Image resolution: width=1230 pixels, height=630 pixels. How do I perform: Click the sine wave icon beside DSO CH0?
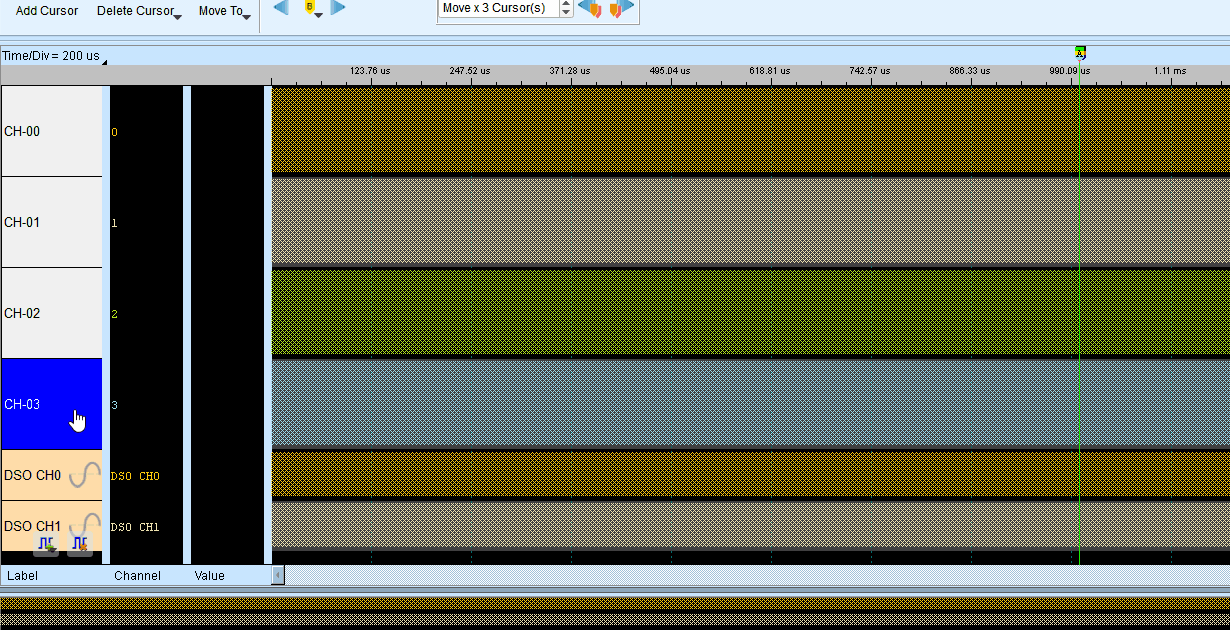coord(84,475)
